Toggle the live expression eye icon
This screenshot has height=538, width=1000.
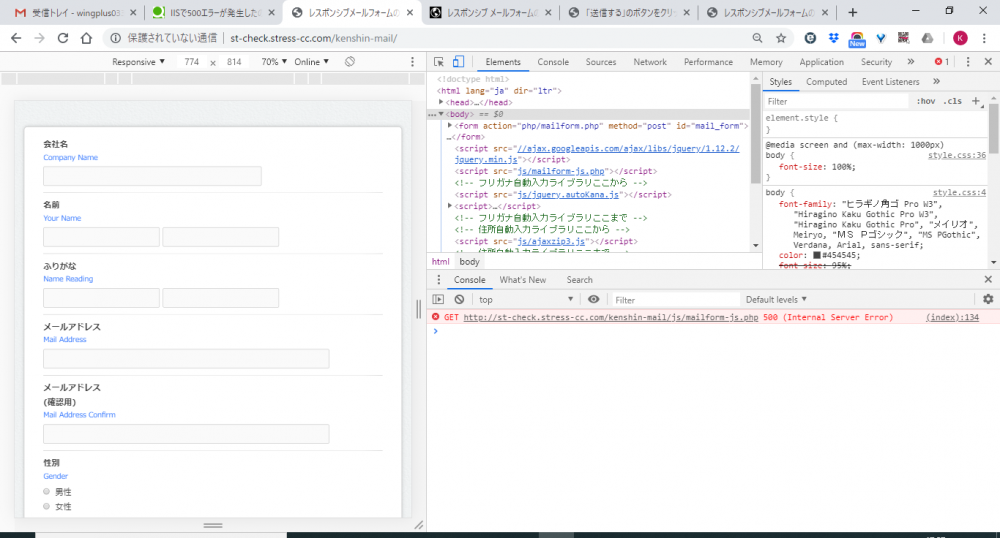click(x=593, y=300)
